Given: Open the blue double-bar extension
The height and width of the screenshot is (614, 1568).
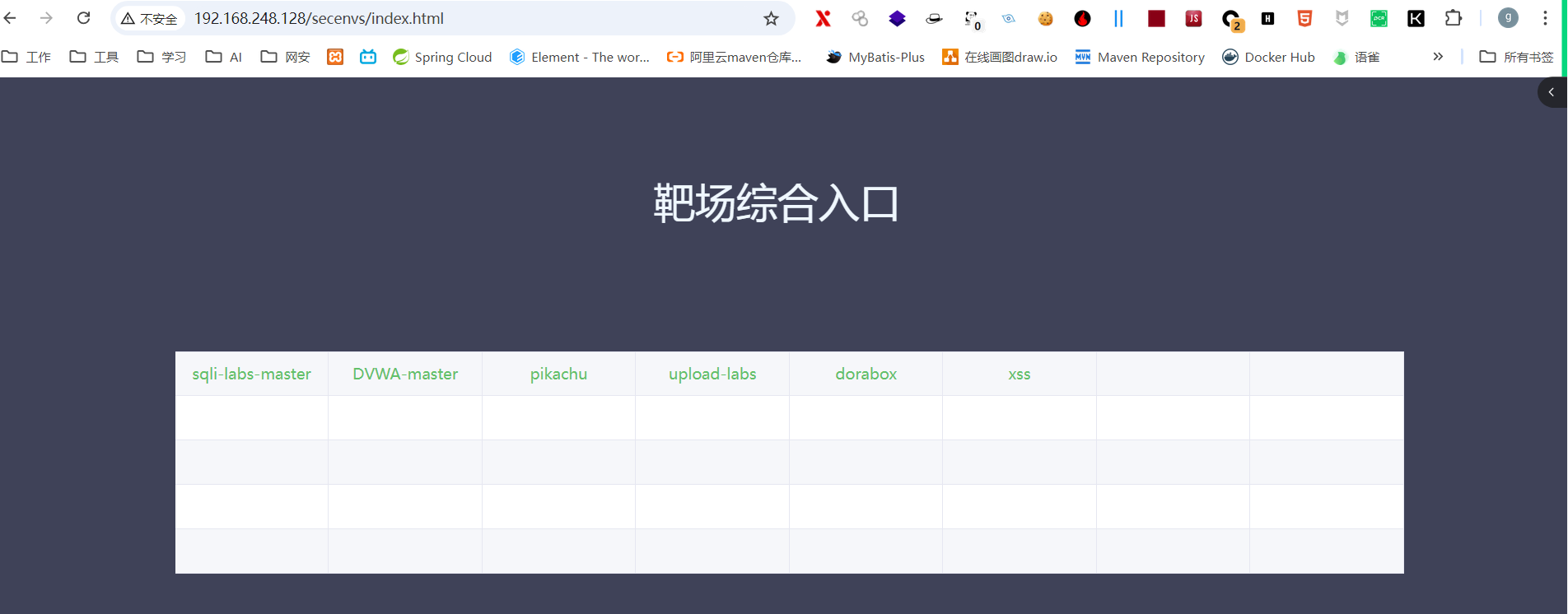Looking at the screenshot, I should tap(1118, 18).
